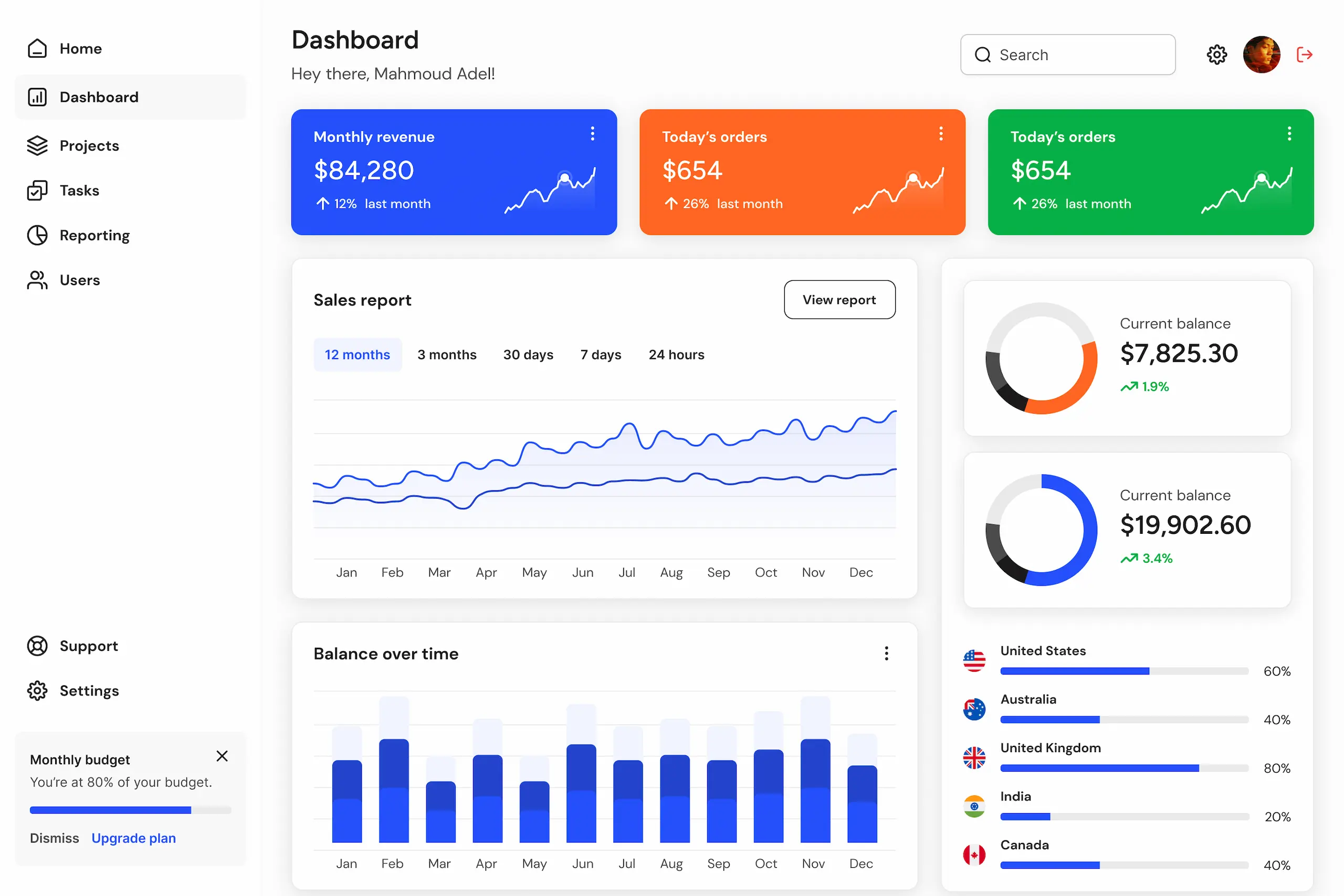Open the Home sidebar icon
This screenshot has width=1344, height=896.
(37, 49)
